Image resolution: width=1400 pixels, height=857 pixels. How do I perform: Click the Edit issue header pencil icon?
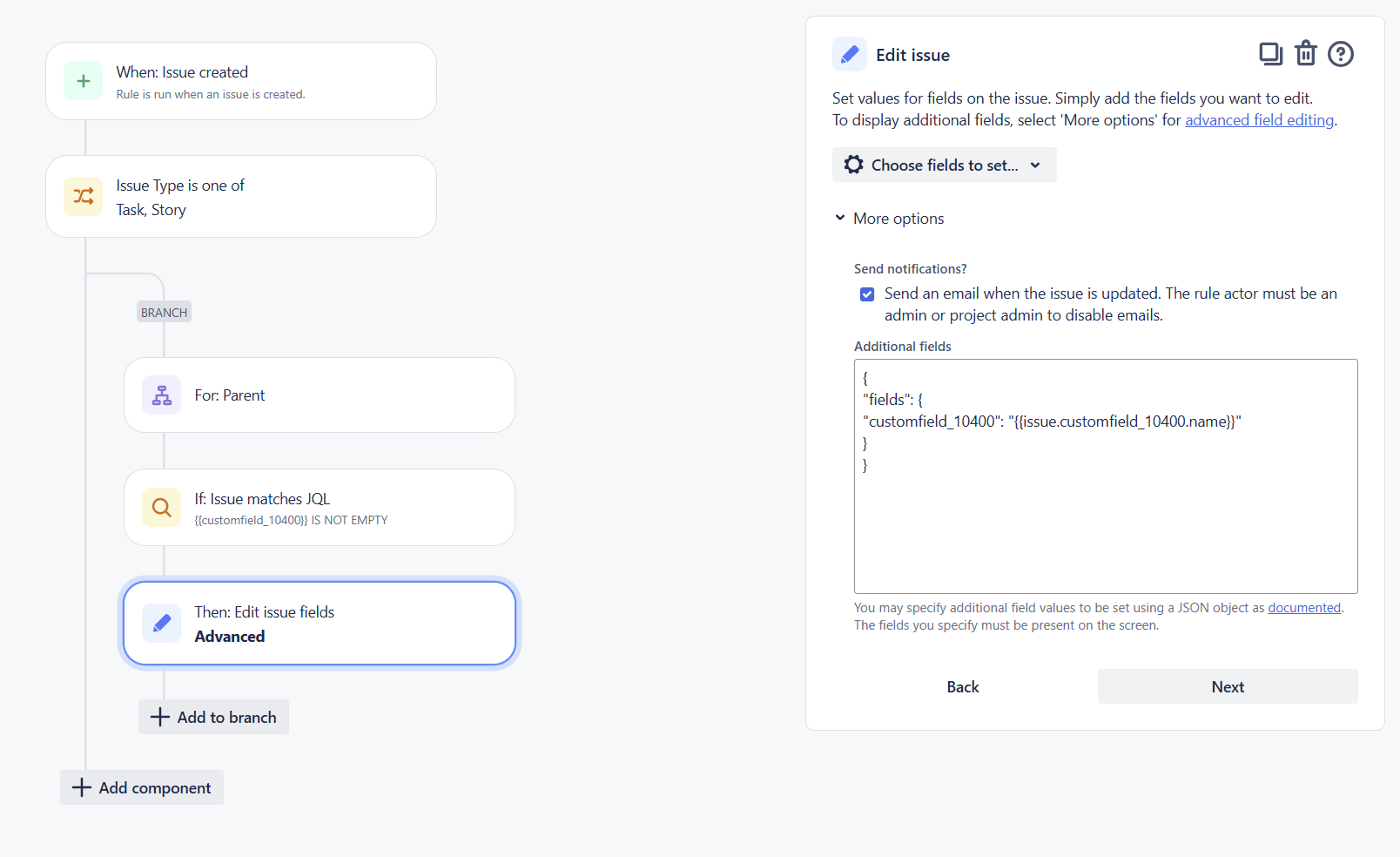(850, 54)
